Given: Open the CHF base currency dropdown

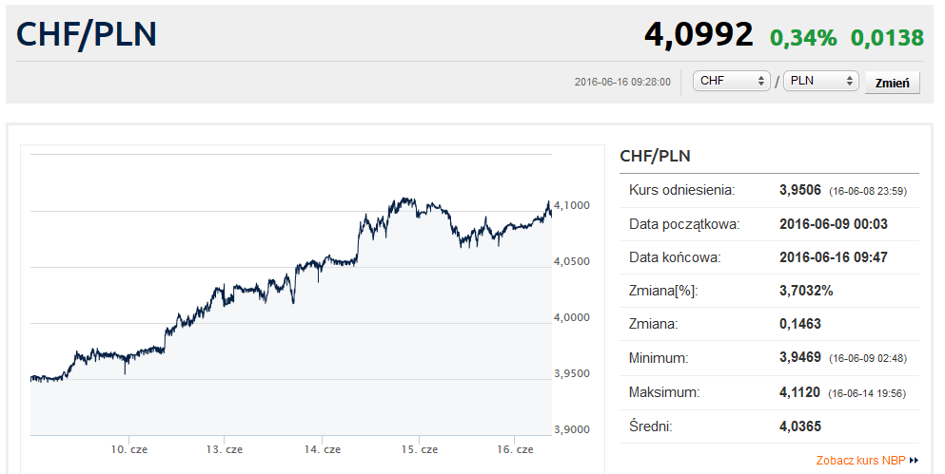Looking at the screenshot, I should pos(731,81).
